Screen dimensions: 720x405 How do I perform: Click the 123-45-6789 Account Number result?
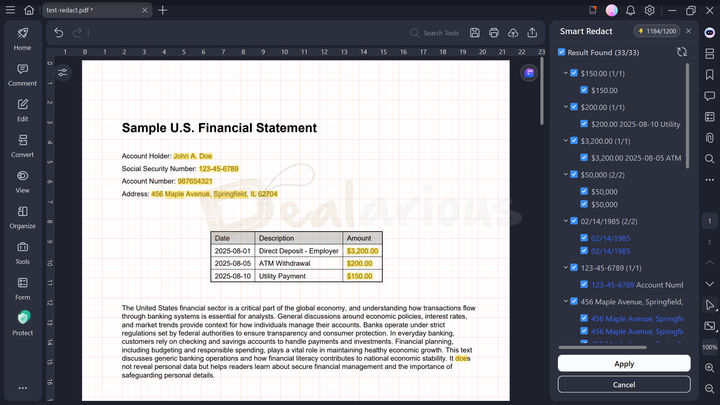click(x=637, y=285)
